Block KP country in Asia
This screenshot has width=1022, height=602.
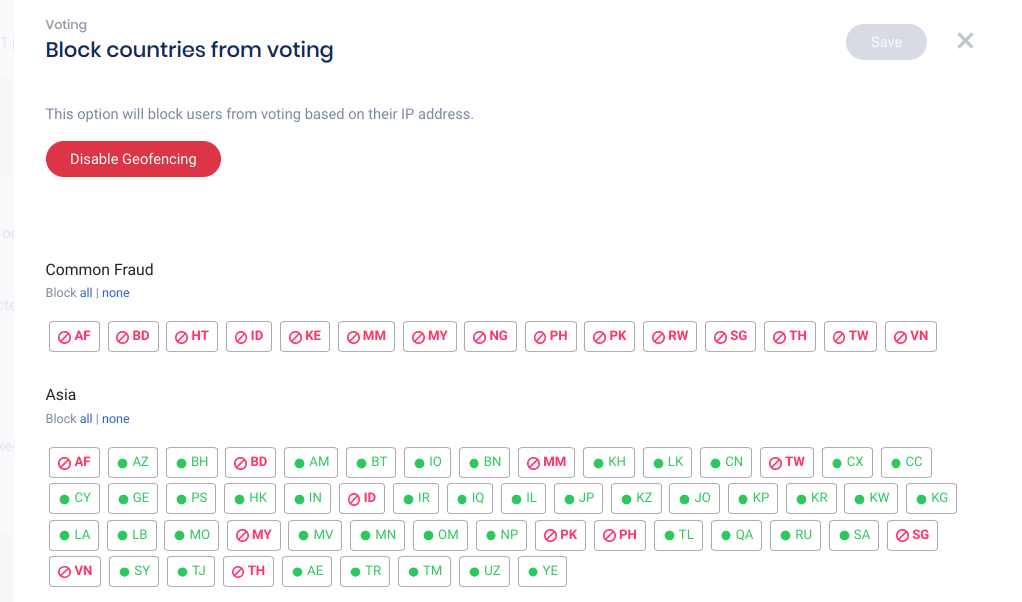[x=753, y=498]
